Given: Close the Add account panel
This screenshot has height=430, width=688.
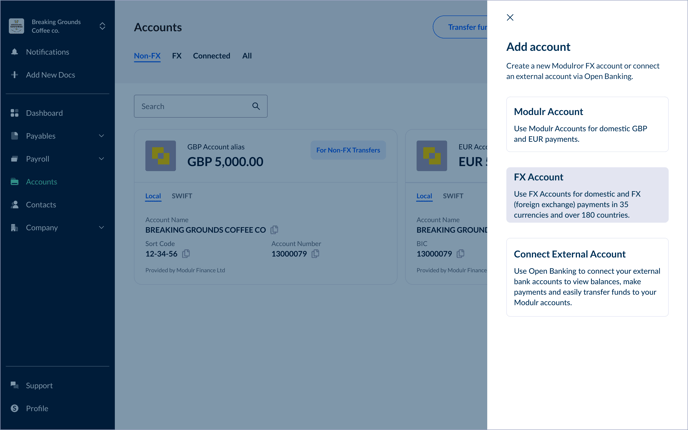Looking at the screenshot, I should 510,18.
